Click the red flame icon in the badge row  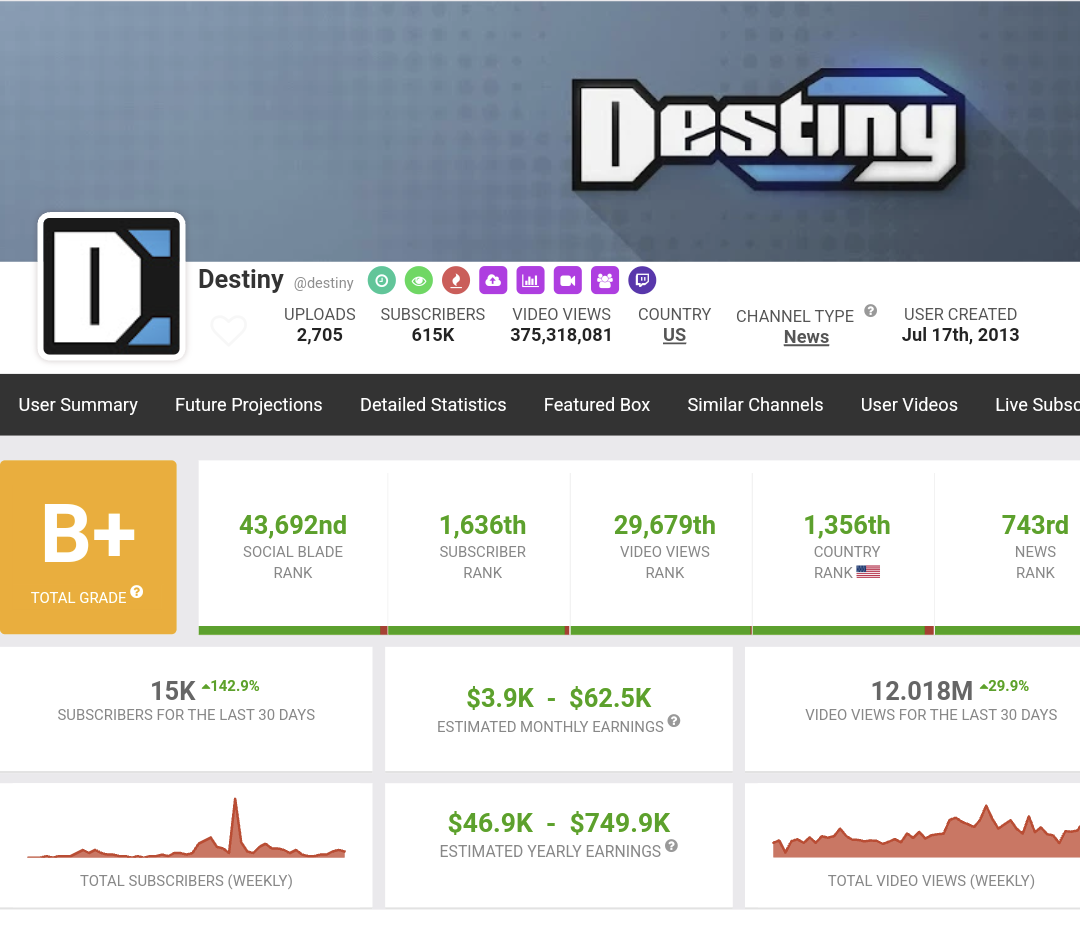pyautogui.click(x=456, y=280)
